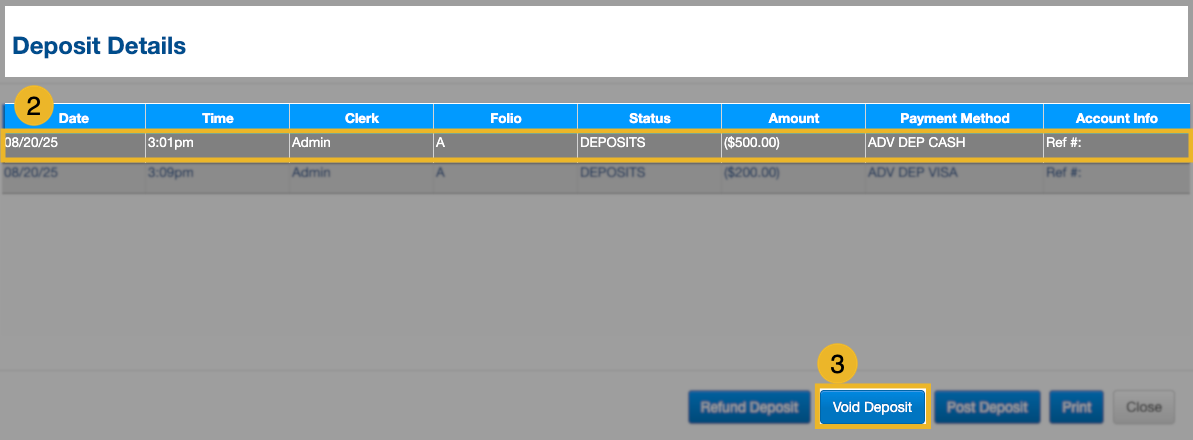Click the Account Info column header
The image size is (1193, 440).
(1116, 118)
